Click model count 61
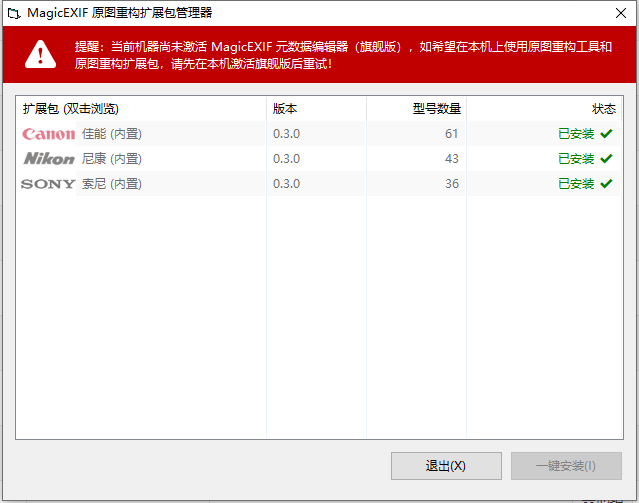This screenshot has height=503, width=639. [x=452, y=134]
